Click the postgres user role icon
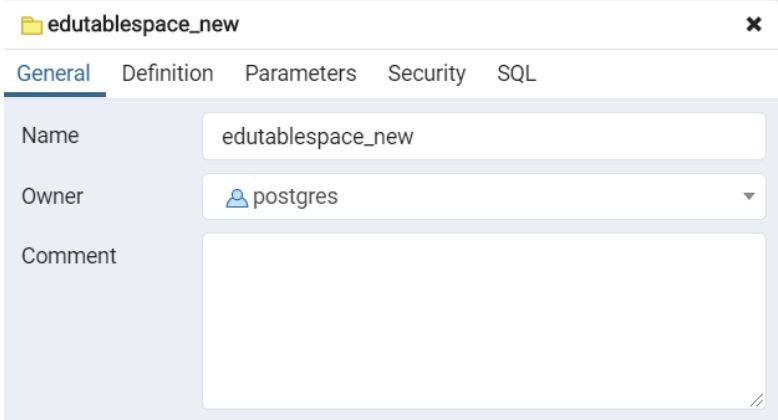The image size is (778, 420). click(x=232, y=197)
